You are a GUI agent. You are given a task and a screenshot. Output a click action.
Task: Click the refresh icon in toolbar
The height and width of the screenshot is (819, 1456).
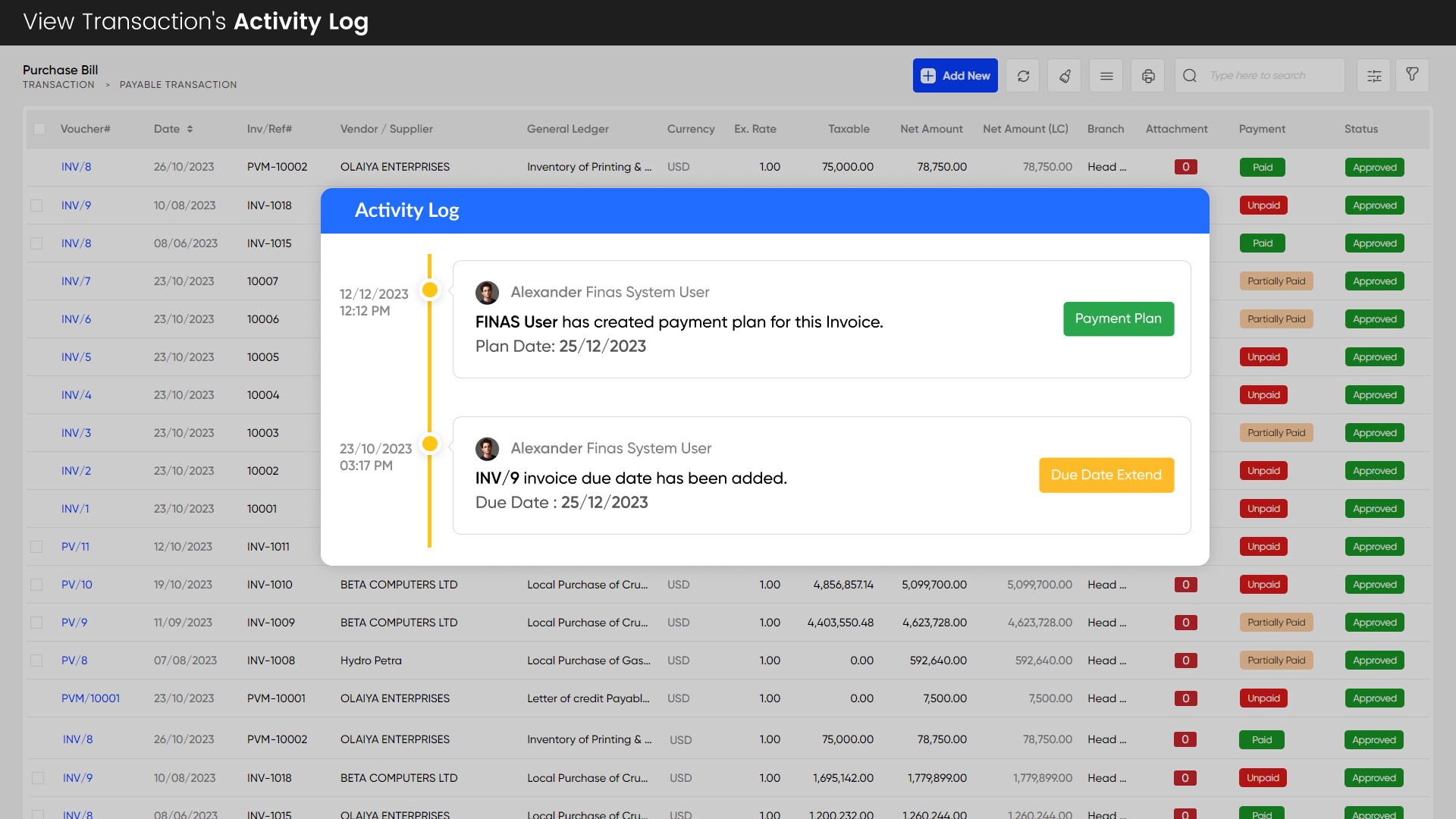tap(1023, 76)
